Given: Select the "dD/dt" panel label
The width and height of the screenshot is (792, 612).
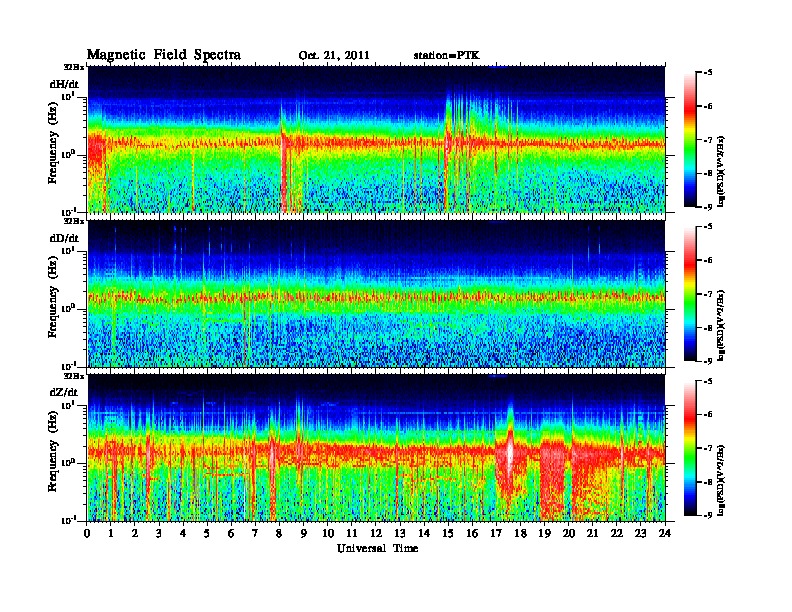Looking at the screenshot, I should (x=64, y=238).
